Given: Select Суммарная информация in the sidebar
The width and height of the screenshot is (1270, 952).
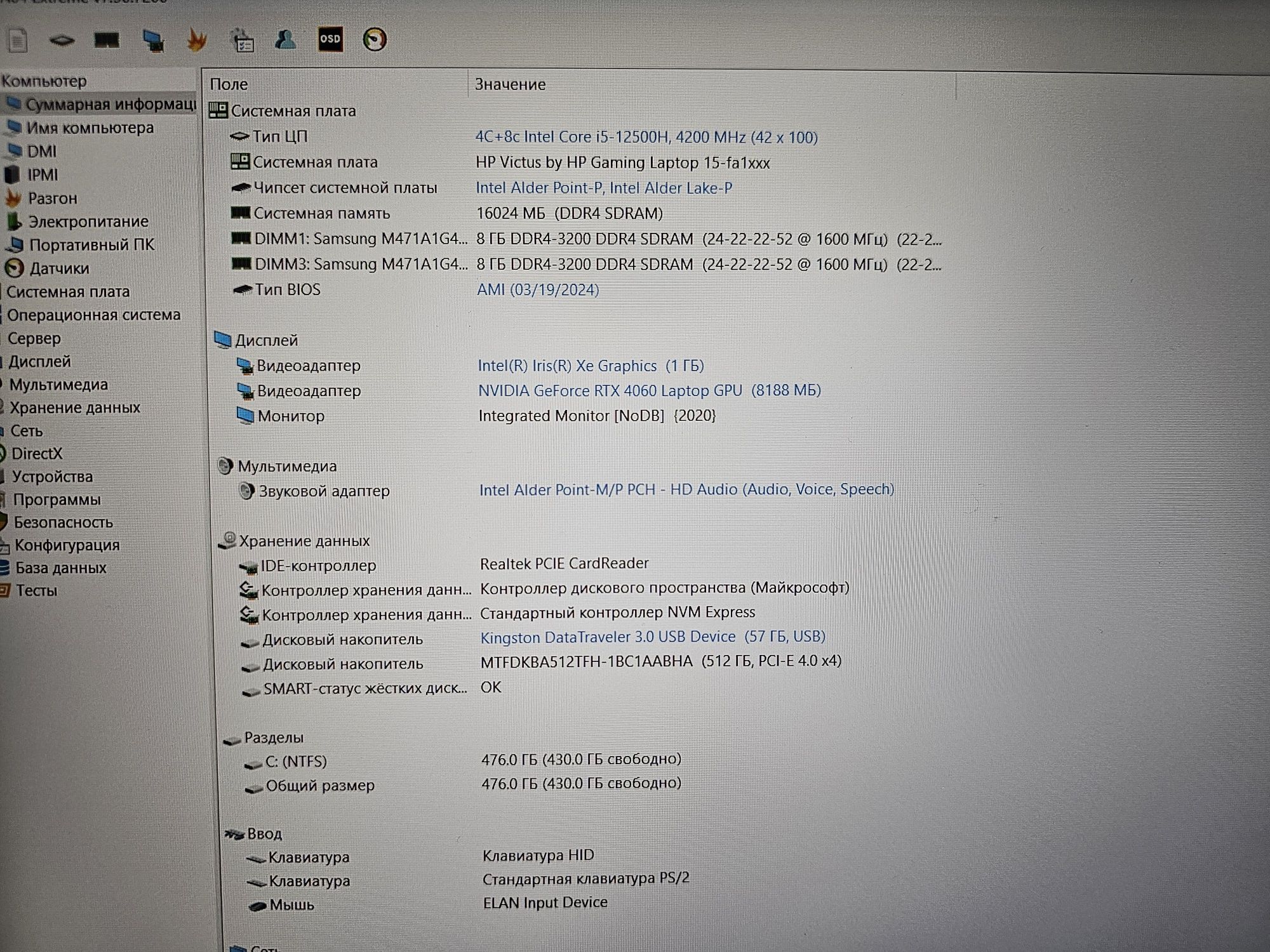Looking at the screenshot, I should coord(102,104).
